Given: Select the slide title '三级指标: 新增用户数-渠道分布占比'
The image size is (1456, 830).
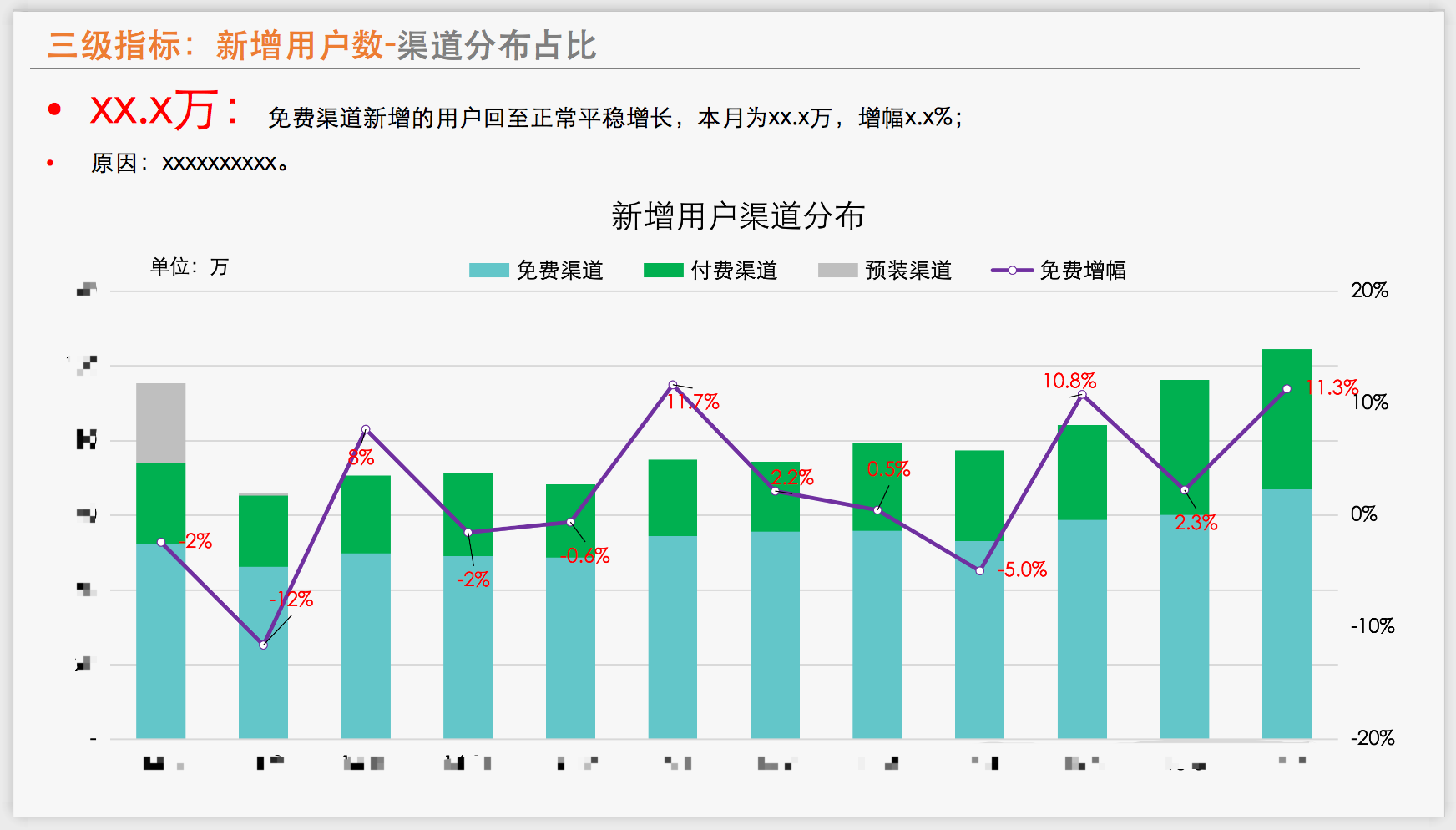Looking at the screenshot, I should coord(322,45).
